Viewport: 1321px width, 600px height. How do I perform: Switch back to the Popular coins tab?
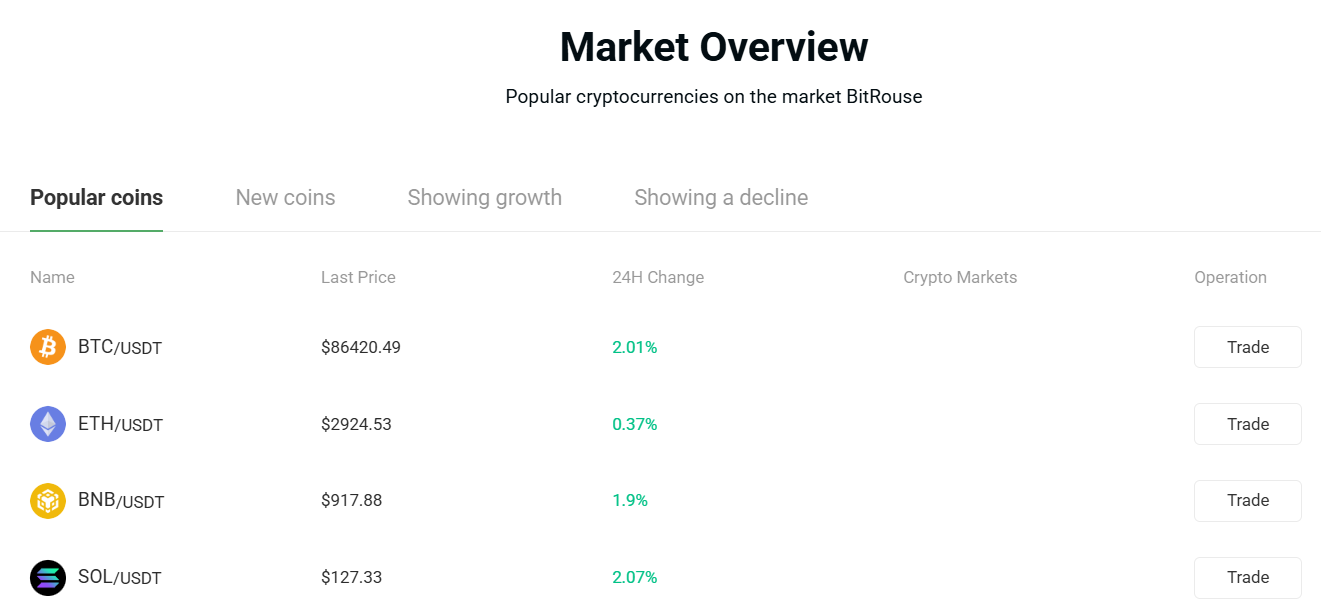tap(96, 197)
